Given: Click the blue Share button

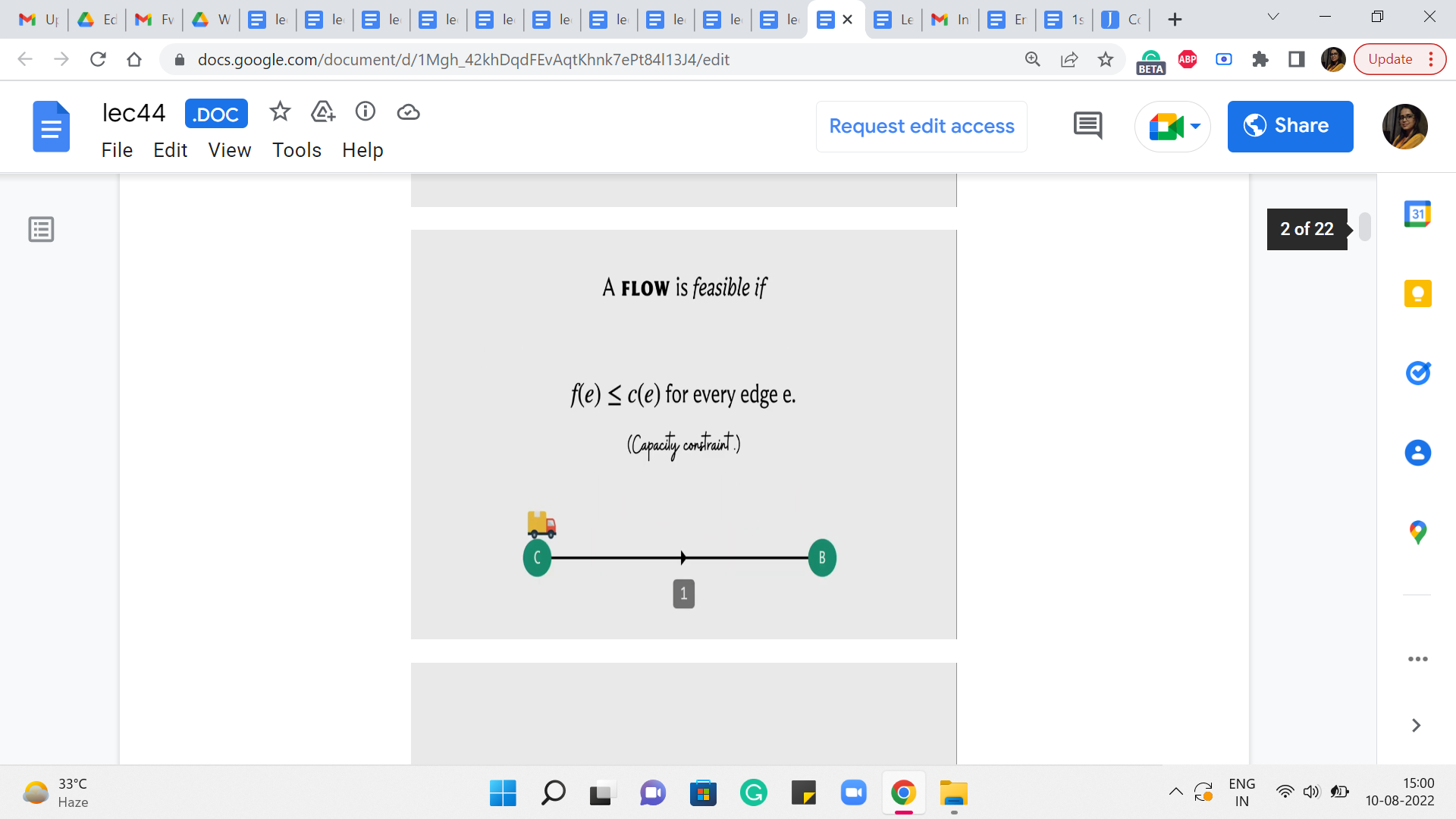Looking at the screenshot, I should [x=1290, y=127].
